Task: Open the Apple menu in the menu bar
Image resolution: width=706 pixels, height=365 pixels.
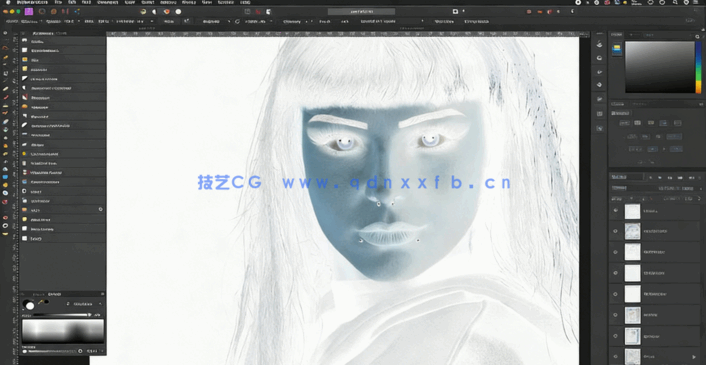Action: coord(8,2)
